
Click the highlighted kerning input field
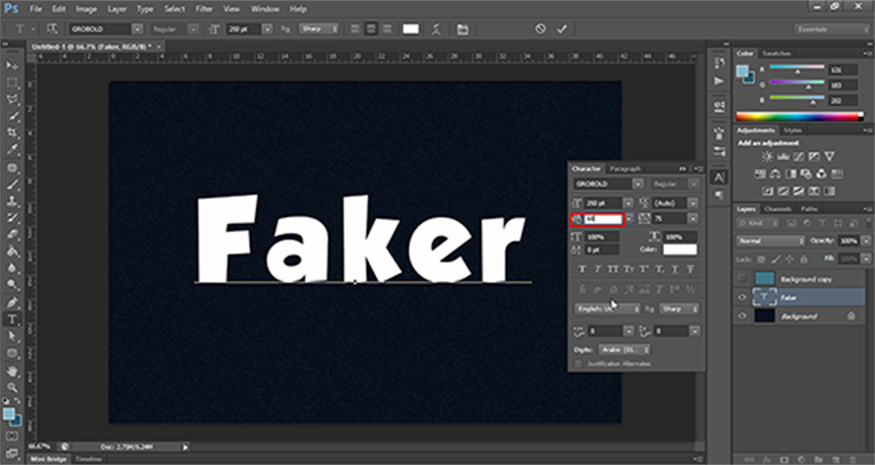pos(601,218)
